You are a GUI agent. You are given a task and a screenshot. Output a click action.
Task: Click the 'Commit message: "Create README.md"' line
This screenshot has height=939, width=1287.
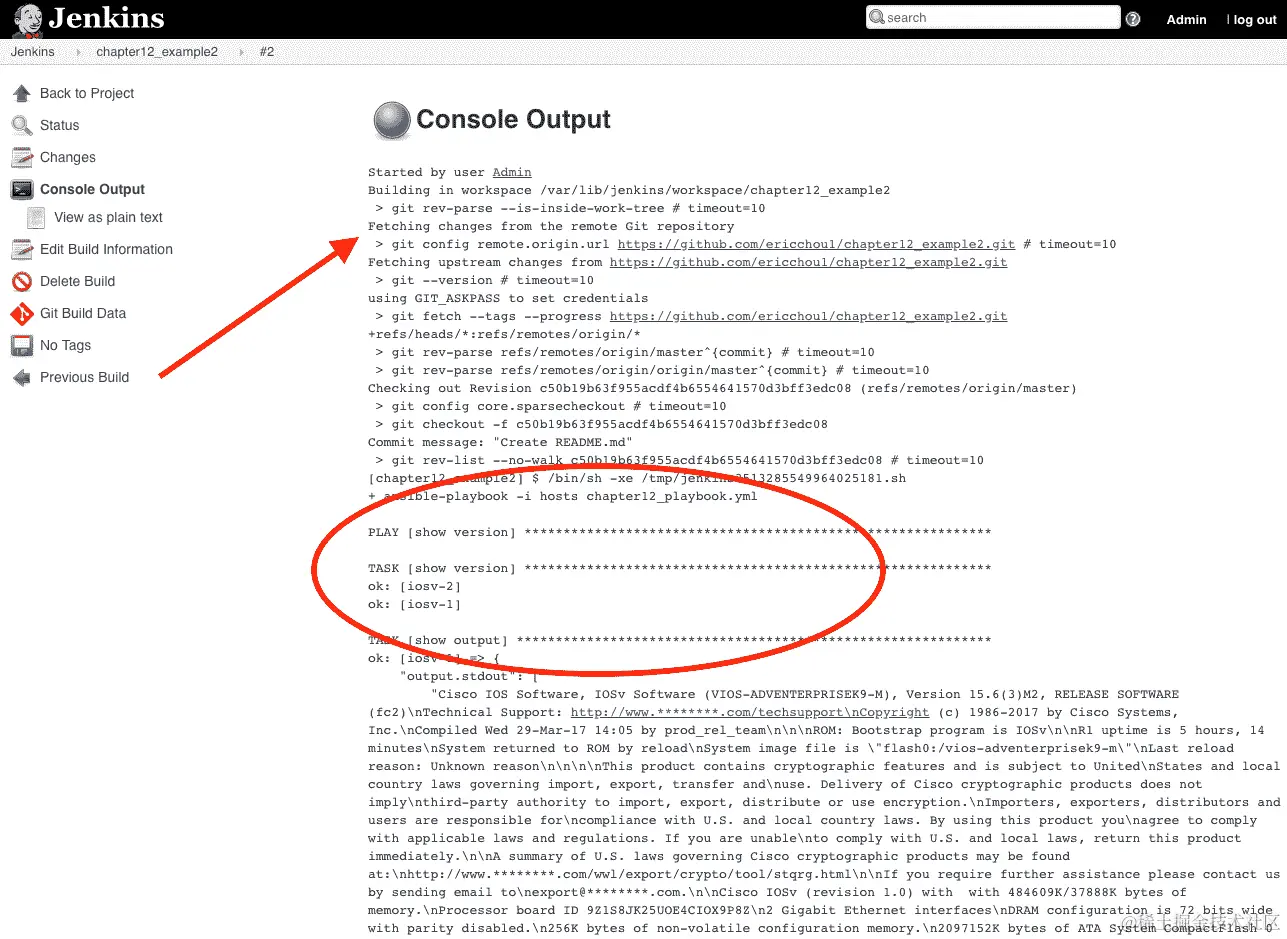500,442
